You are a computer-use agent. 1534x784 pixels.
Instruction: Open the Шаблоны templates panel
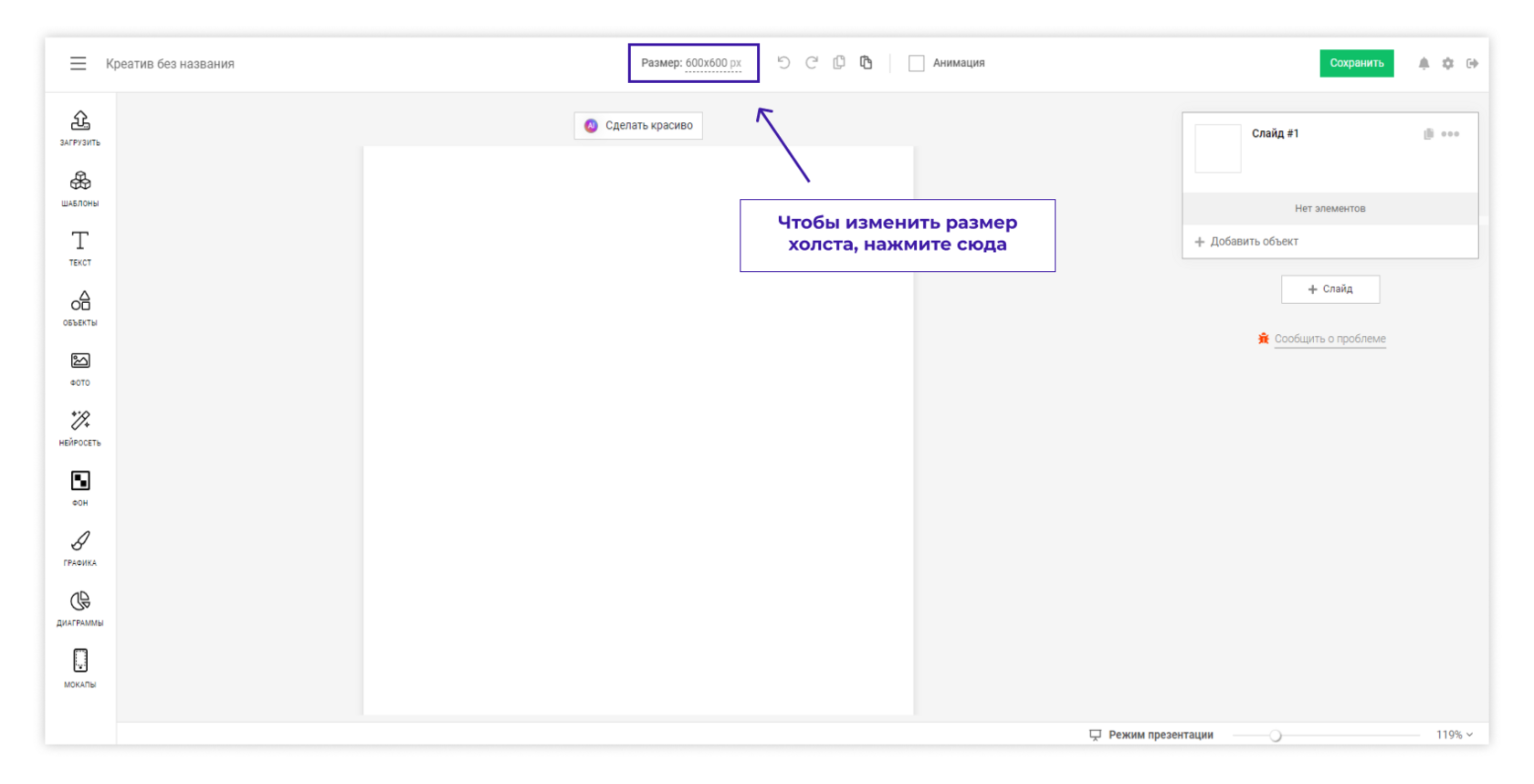tap(80, 187)
